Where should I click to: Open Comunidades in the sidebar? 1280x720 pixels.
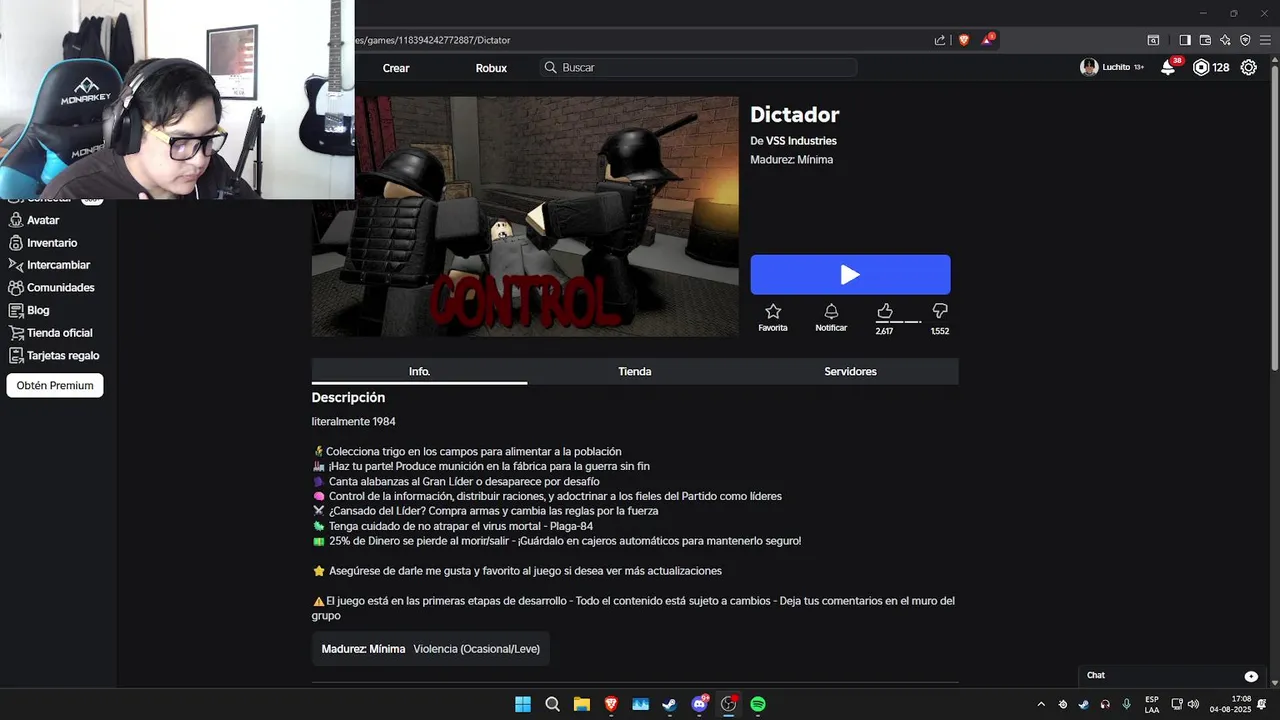pos(52,288)
